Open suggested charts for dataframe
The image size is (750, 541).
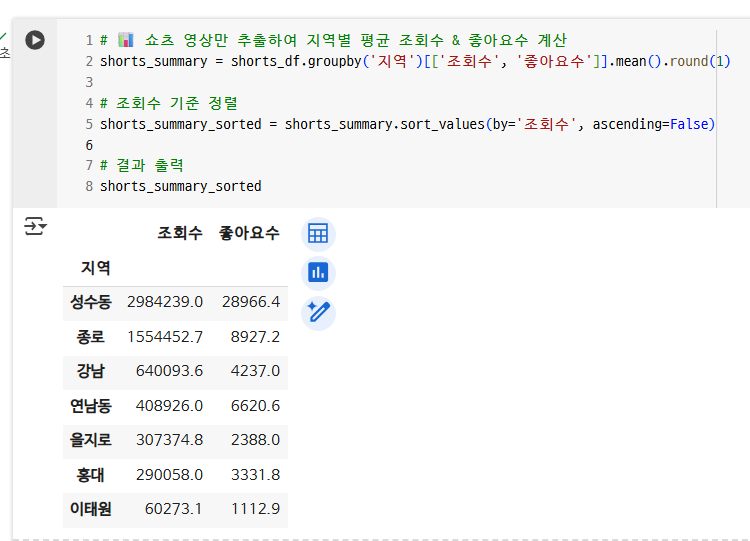318,273
